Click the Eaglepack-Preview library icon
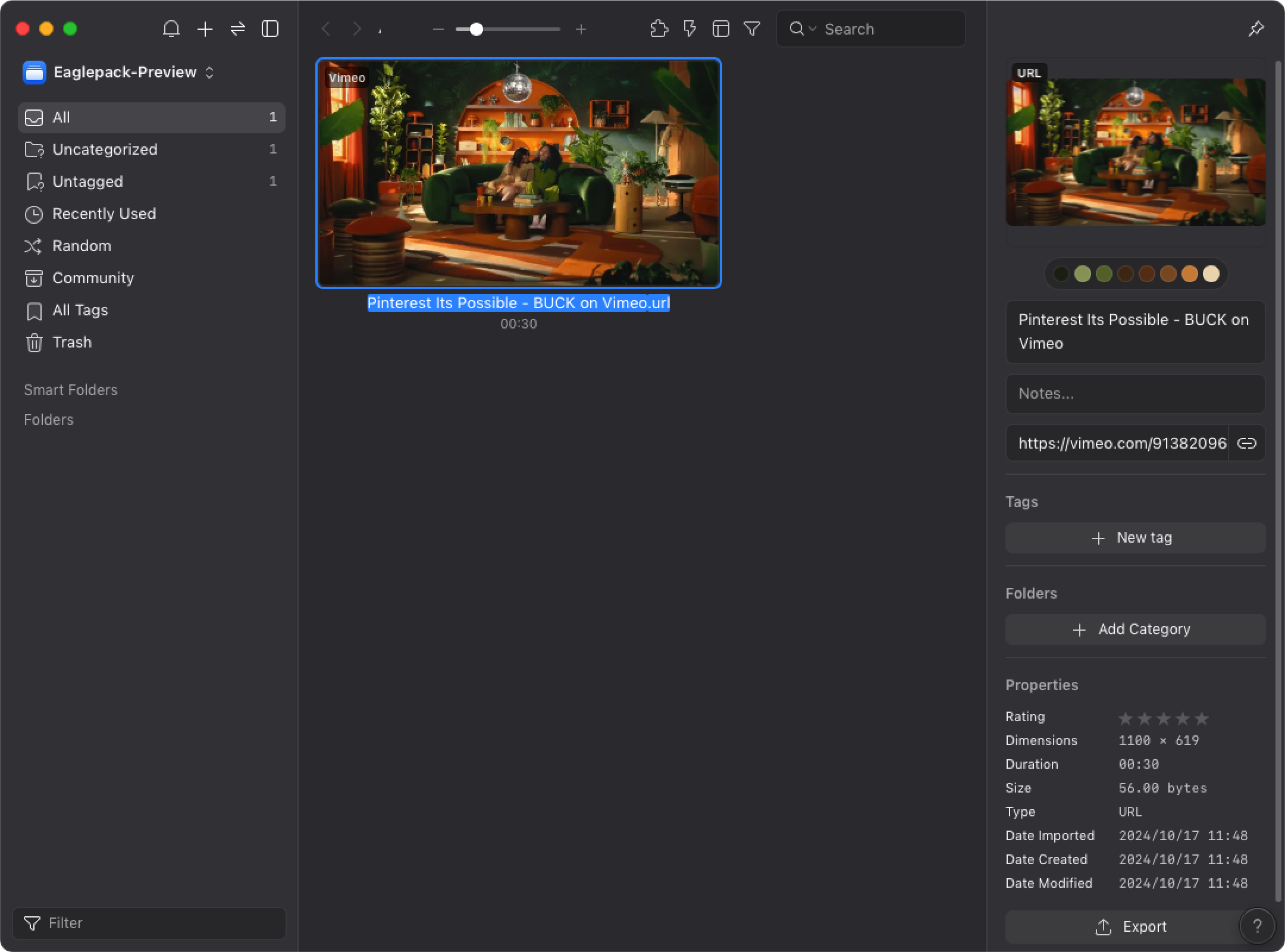Viewport: 1285px width, 952px height. pos(35,72)
